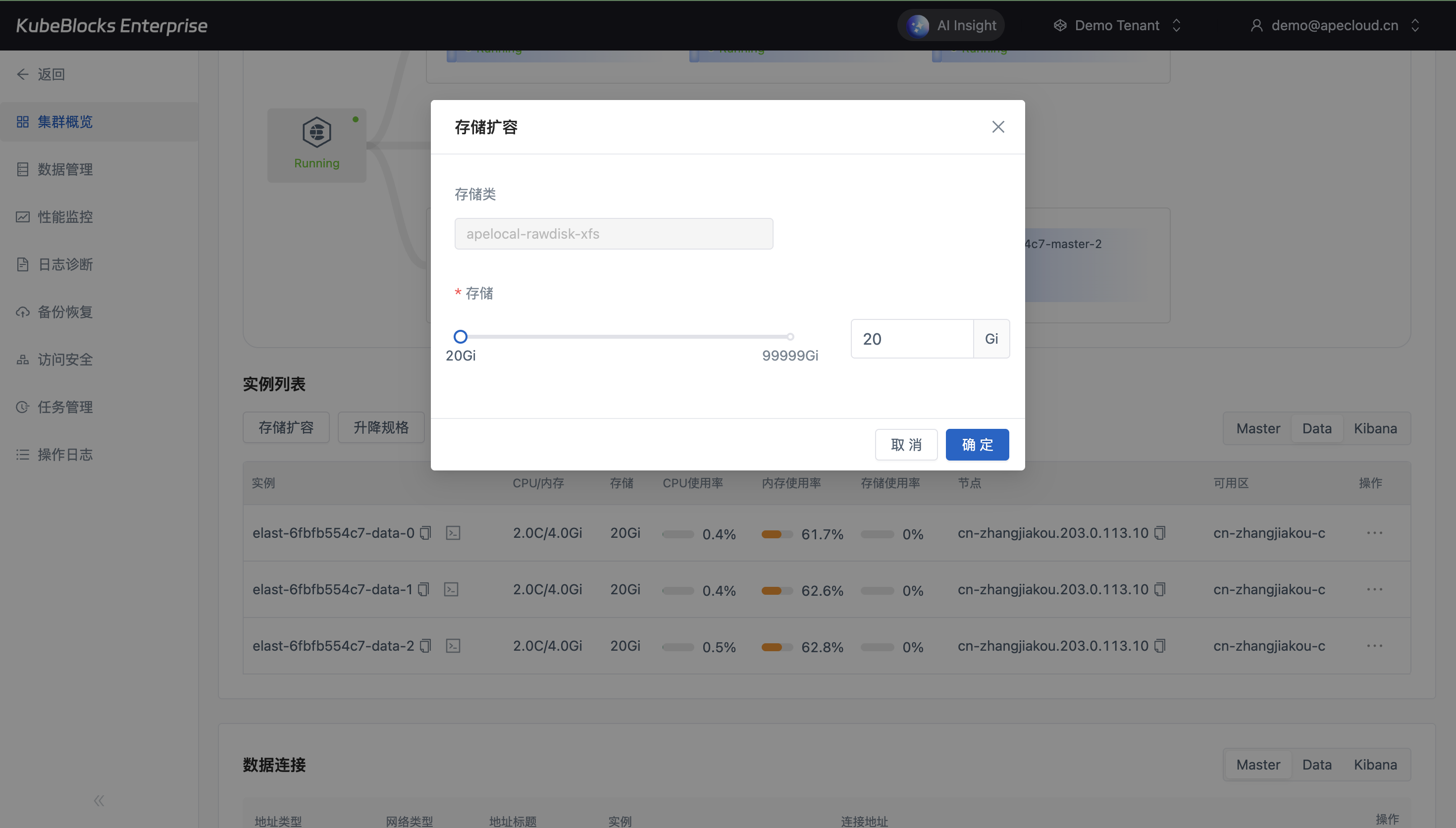Click the 取消 cancel button
1456x828 pixels.
click(x=906, y=445)
